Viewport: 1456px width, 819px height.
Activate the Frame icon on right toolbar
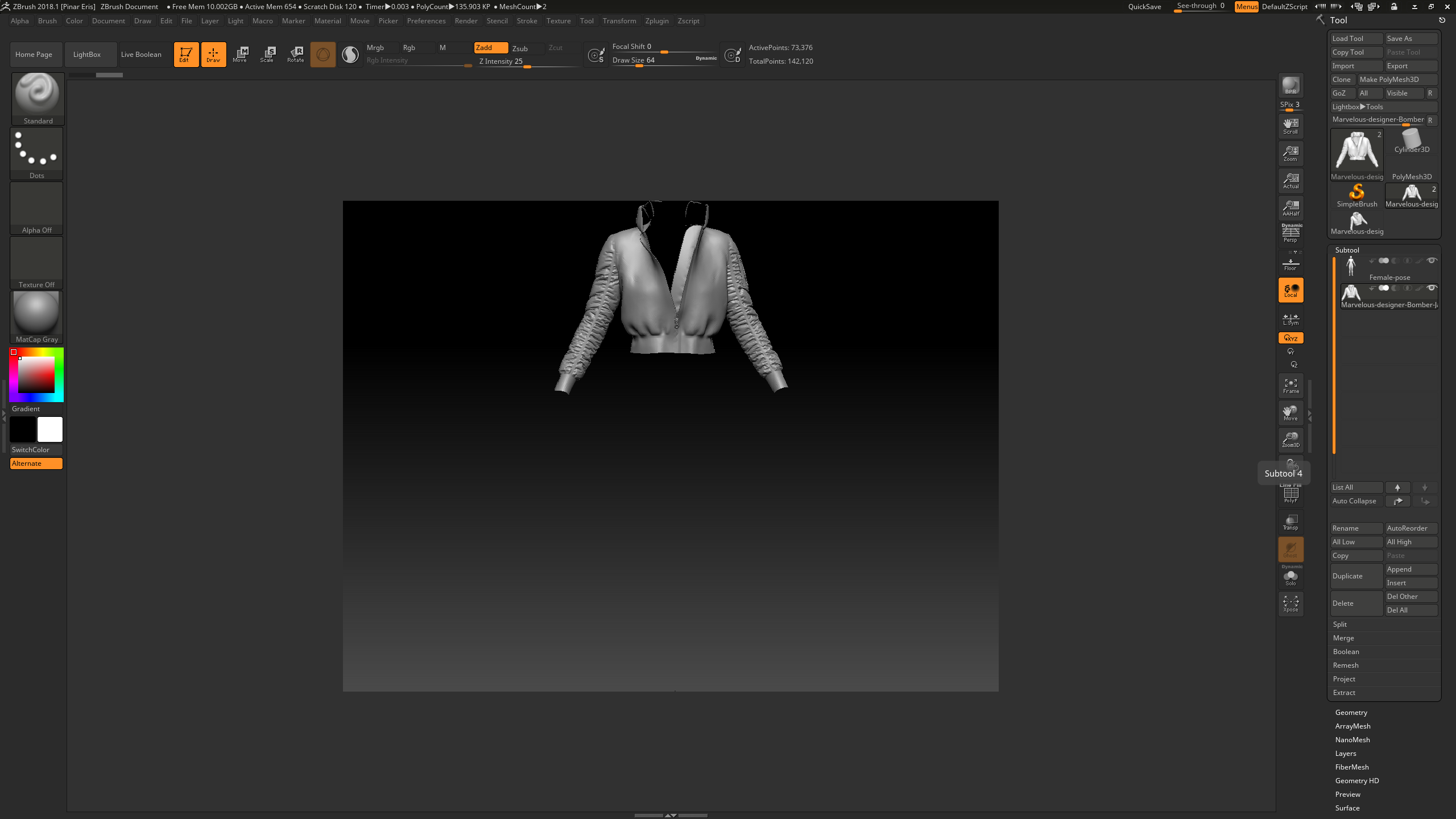pyautogui.click(x=1290, y=386)
